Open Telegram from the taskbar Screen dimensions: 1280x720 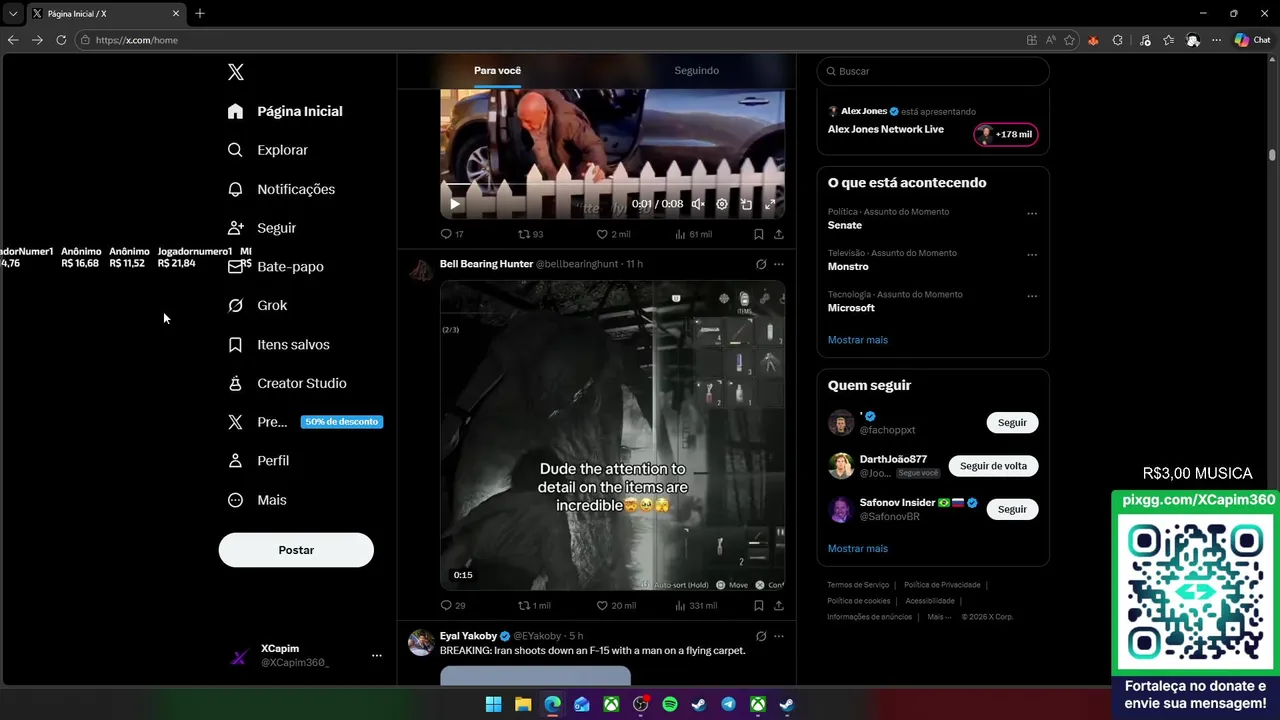728,704
